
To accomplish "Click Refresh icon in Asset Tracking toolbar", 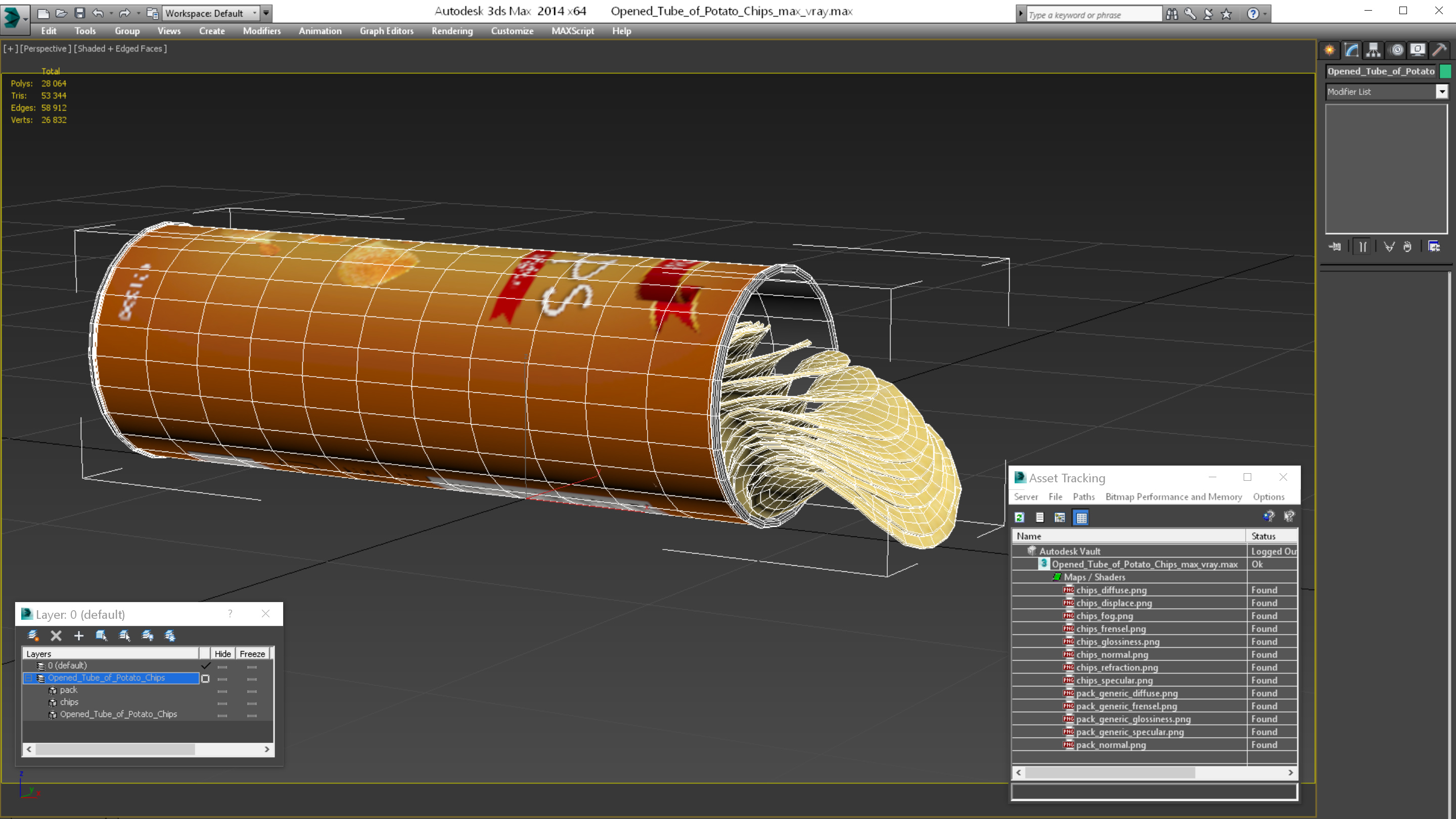I will point(1020,517).
